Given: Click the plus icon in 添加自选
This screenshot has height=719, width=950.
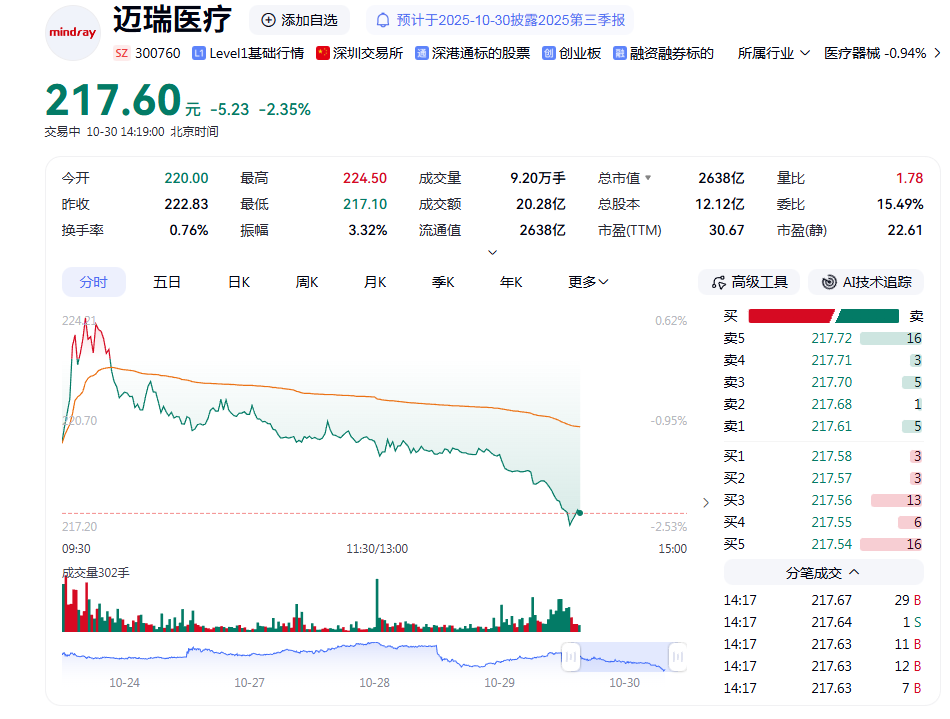Looking at the screenshot, I should click(x=268, y=20).
